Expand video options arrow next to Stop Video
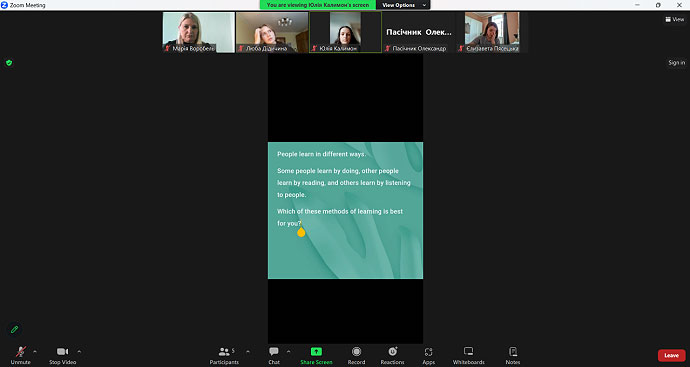 (79, 352)
